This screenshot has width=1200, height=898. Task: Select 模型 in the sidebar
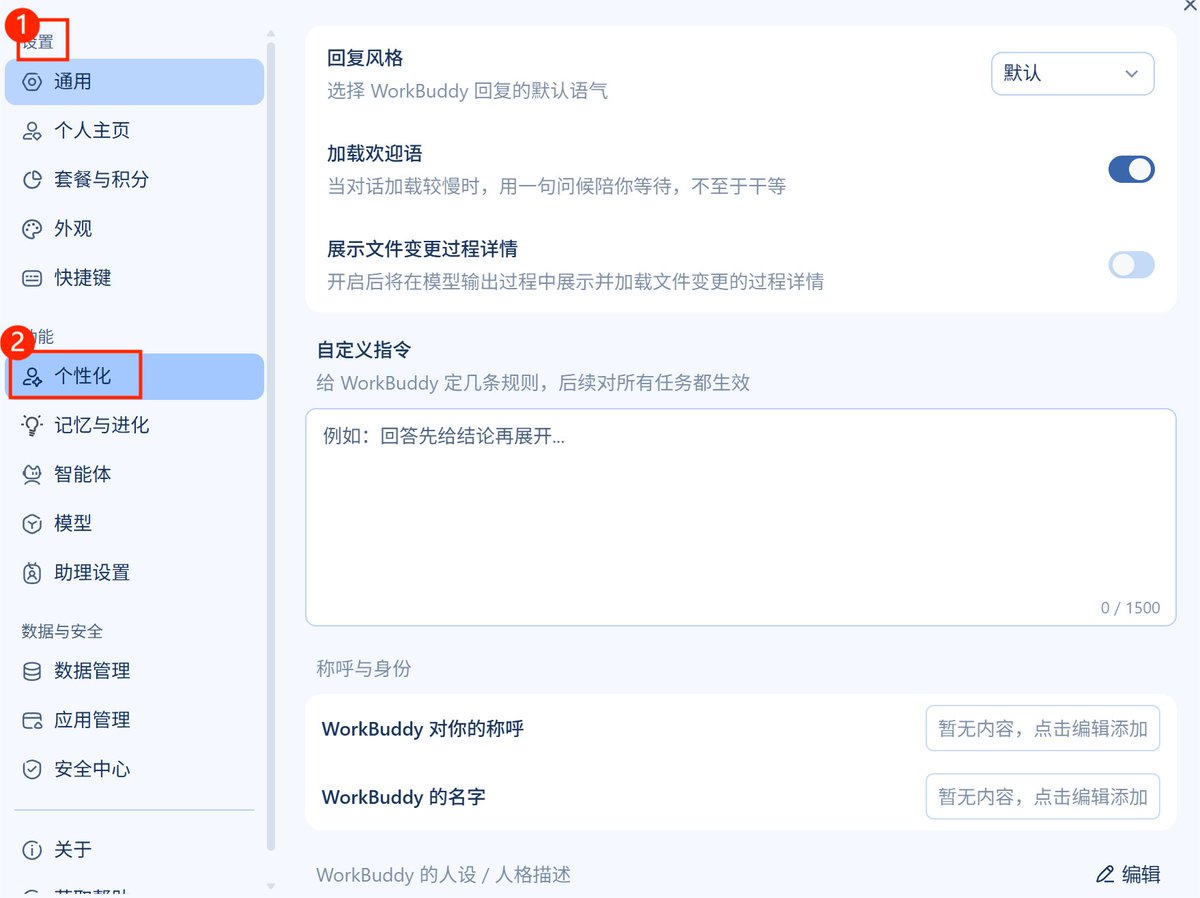[134, 524]
